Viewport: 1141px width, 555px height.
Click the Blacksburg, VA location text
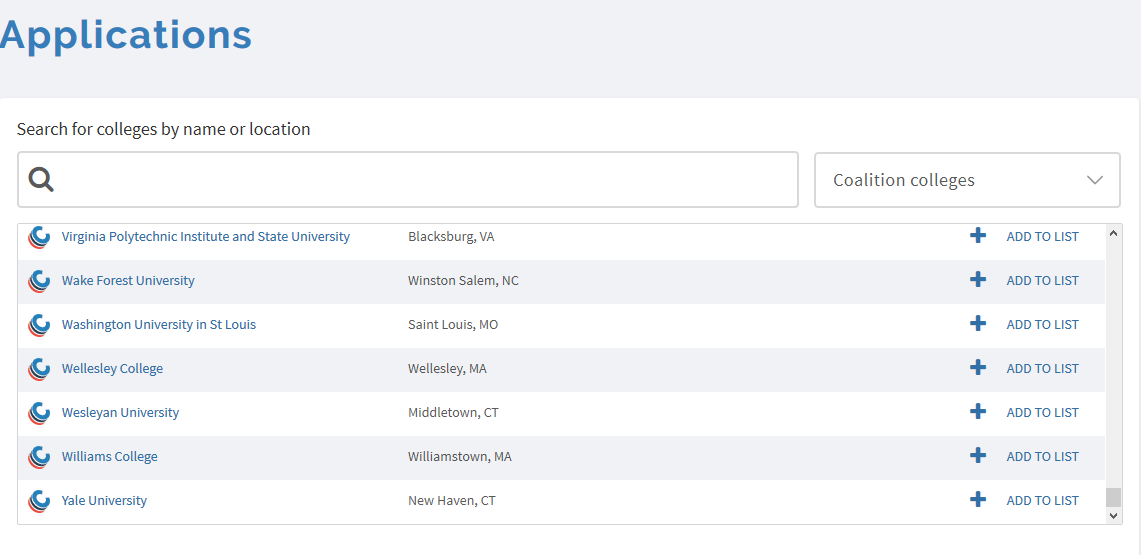pyautogui.click(x=451, y=236)
